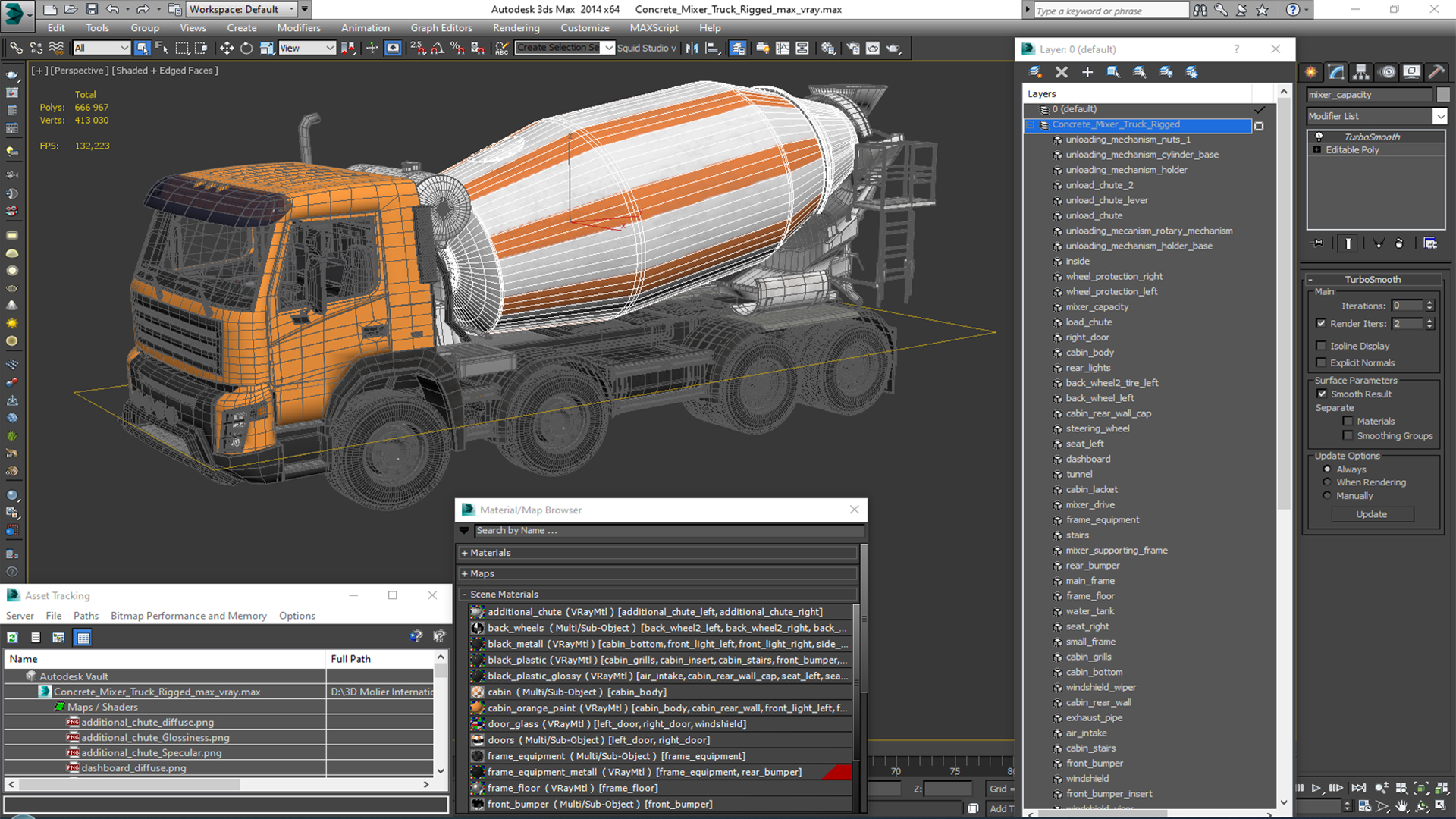Click the Undo arrow icon
This screenshot has width=1456, height=819.
pyautogui.click(x=112, y=9)
